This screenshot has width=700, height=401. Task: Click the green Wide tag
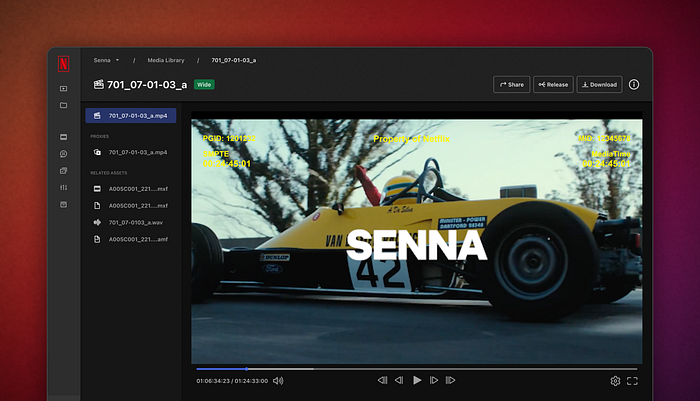coord(204,84)
